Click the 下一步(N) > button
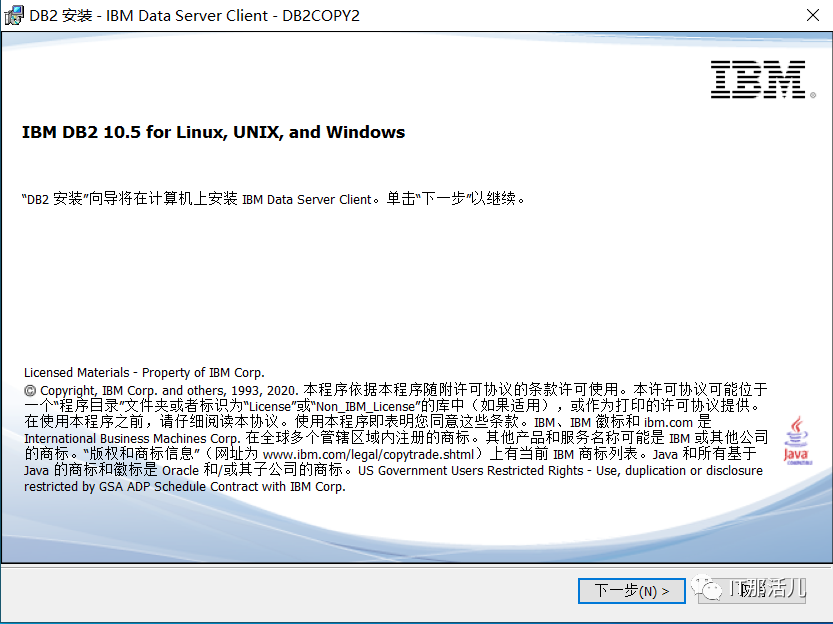 (x=631, y=591)
